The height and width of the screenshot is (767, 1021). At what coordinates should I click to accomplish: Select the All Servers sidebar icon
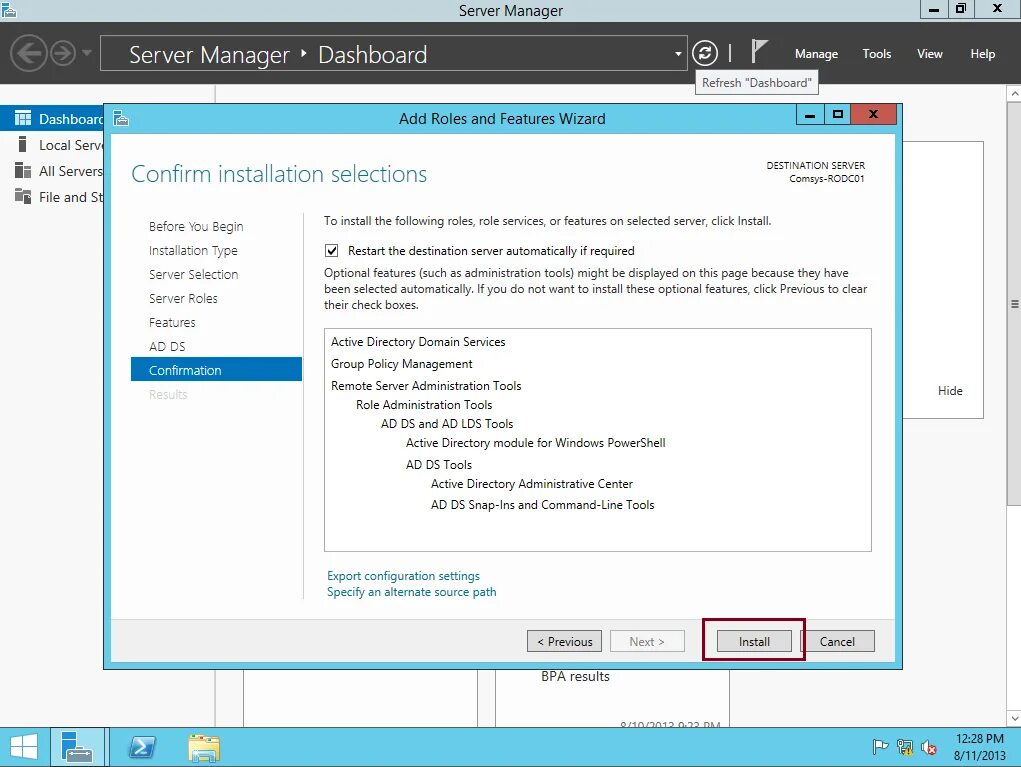click(23, 171)
